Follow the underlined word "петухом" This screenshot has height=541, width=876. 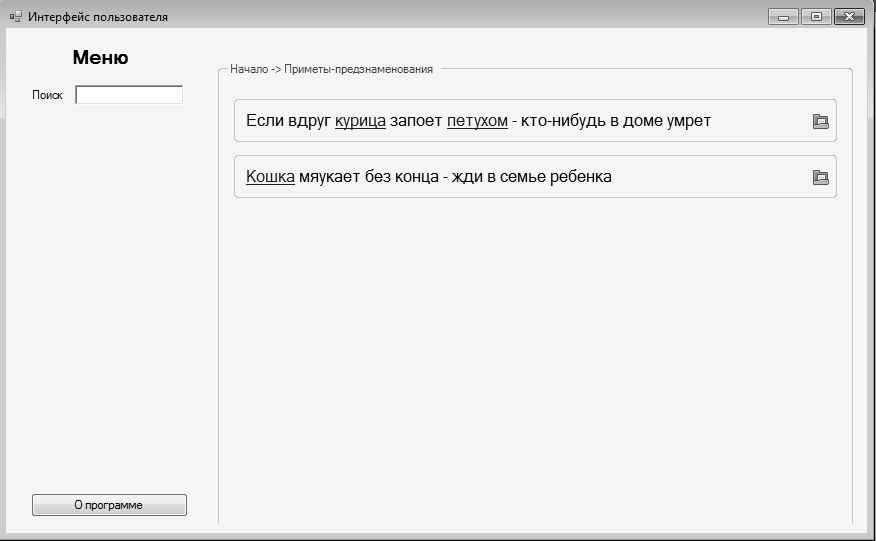click(x=477, y=121)
